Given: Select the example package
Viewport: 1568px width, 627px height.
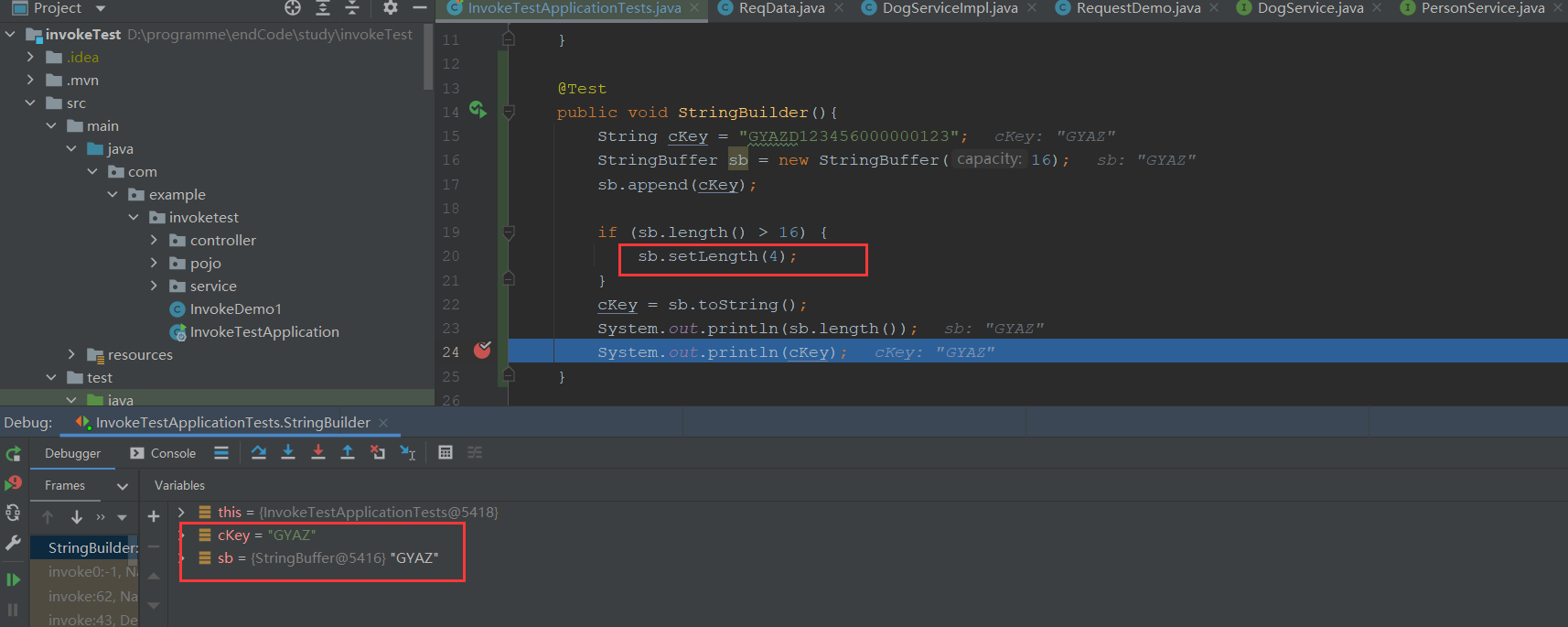Looking at the screenshot, I should pos(177,194).
